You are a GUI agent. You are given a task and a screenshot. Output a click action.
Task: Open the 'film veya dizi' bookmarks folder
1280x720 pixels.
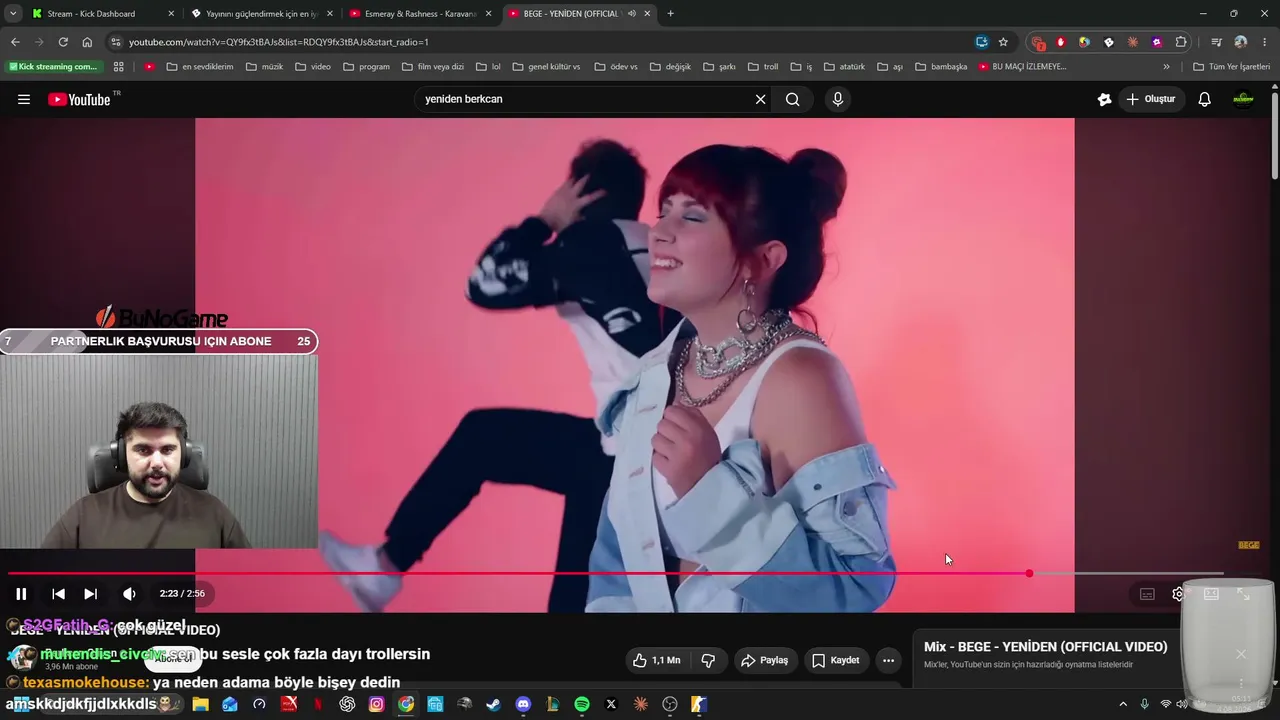[433, 67]
